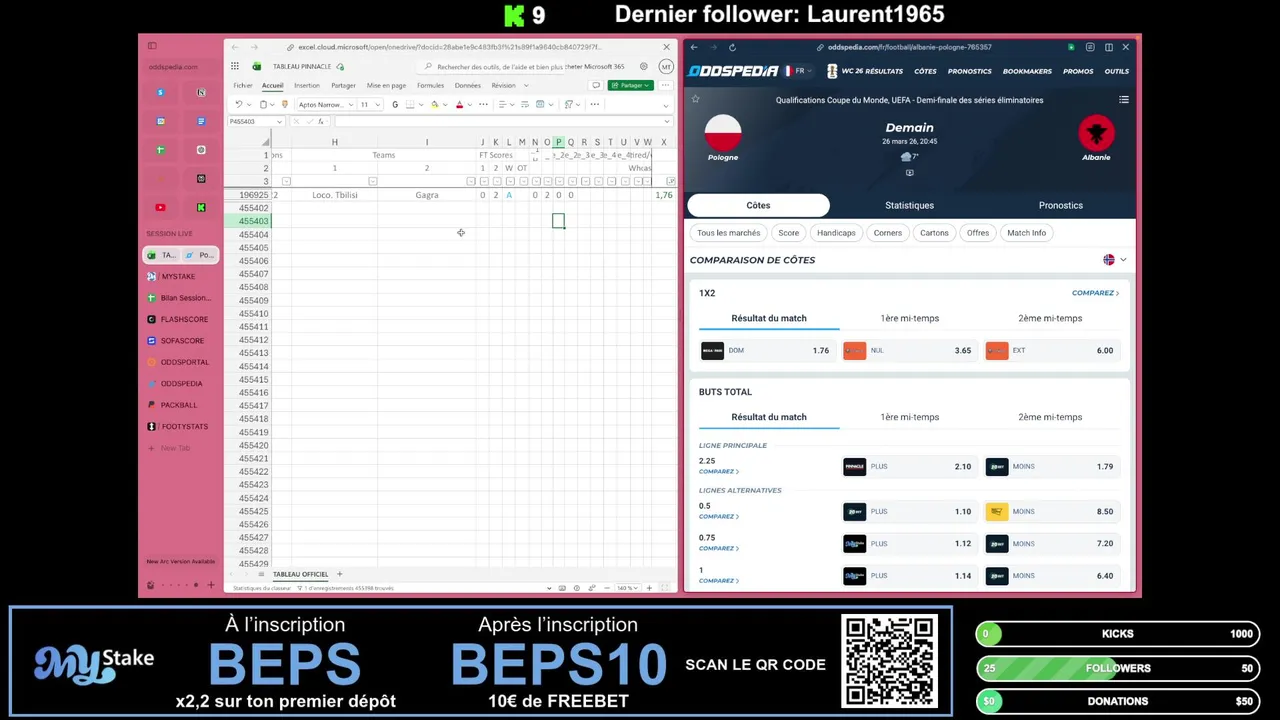Click the Excel formula bar input
The height and width of the screenshot is (720, 1280).
(x=502, y=122)
